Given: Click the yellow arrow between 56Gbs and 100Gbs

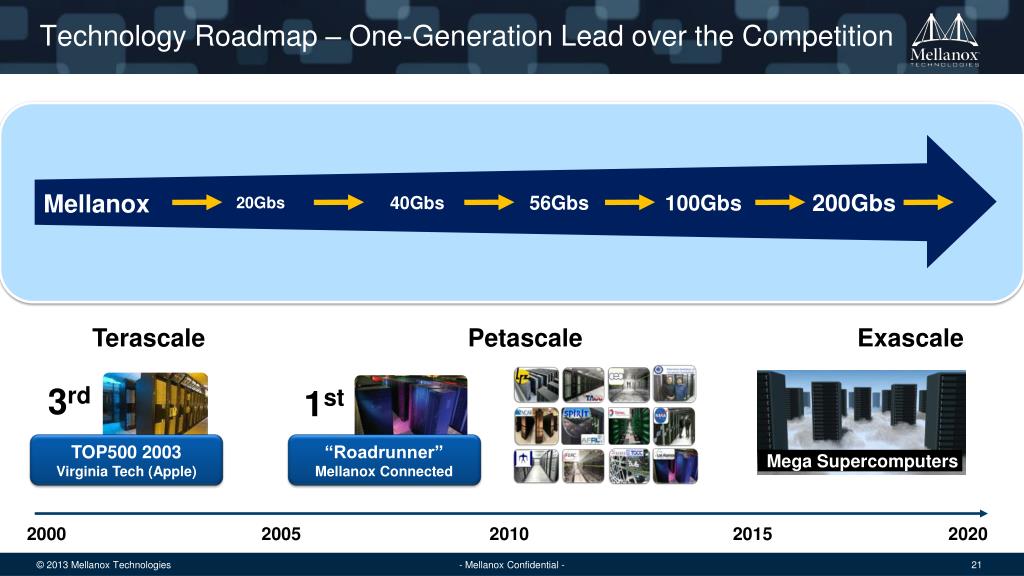Looking at the screenshot, I should [630, 202].
